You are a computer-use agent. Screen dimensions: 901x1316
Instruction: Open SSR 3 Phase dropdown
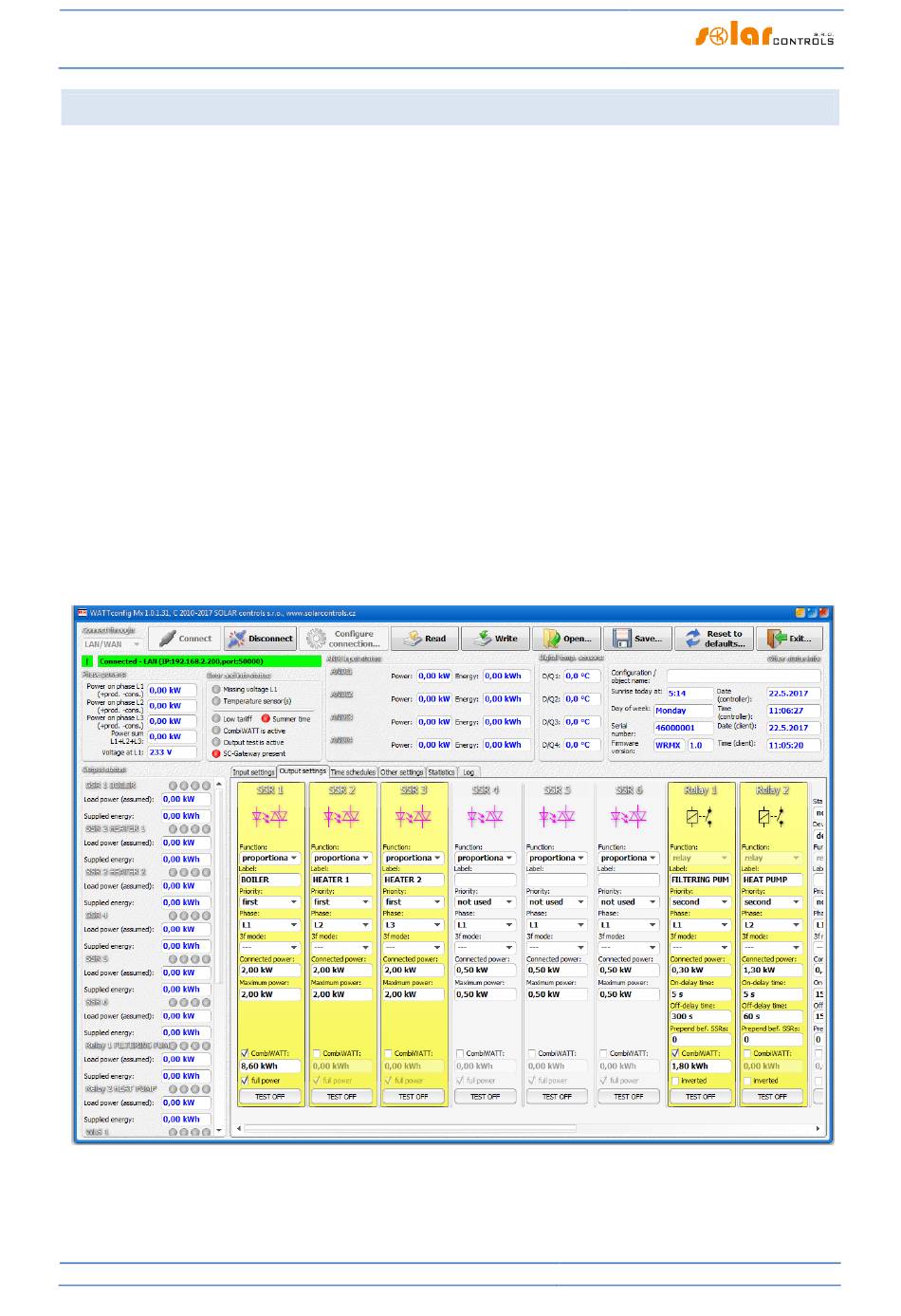click(x=414, y=925)
